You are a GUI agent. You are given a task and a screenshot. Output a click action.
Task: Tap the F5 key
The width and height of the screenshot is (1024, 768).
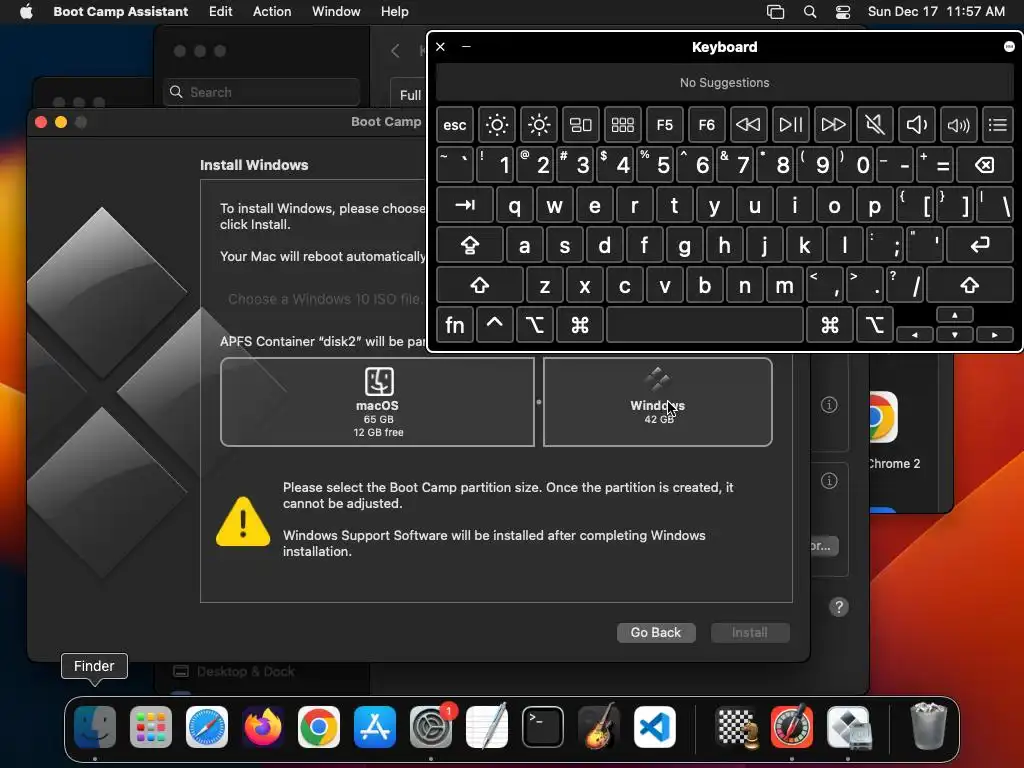tap(664, 125)
